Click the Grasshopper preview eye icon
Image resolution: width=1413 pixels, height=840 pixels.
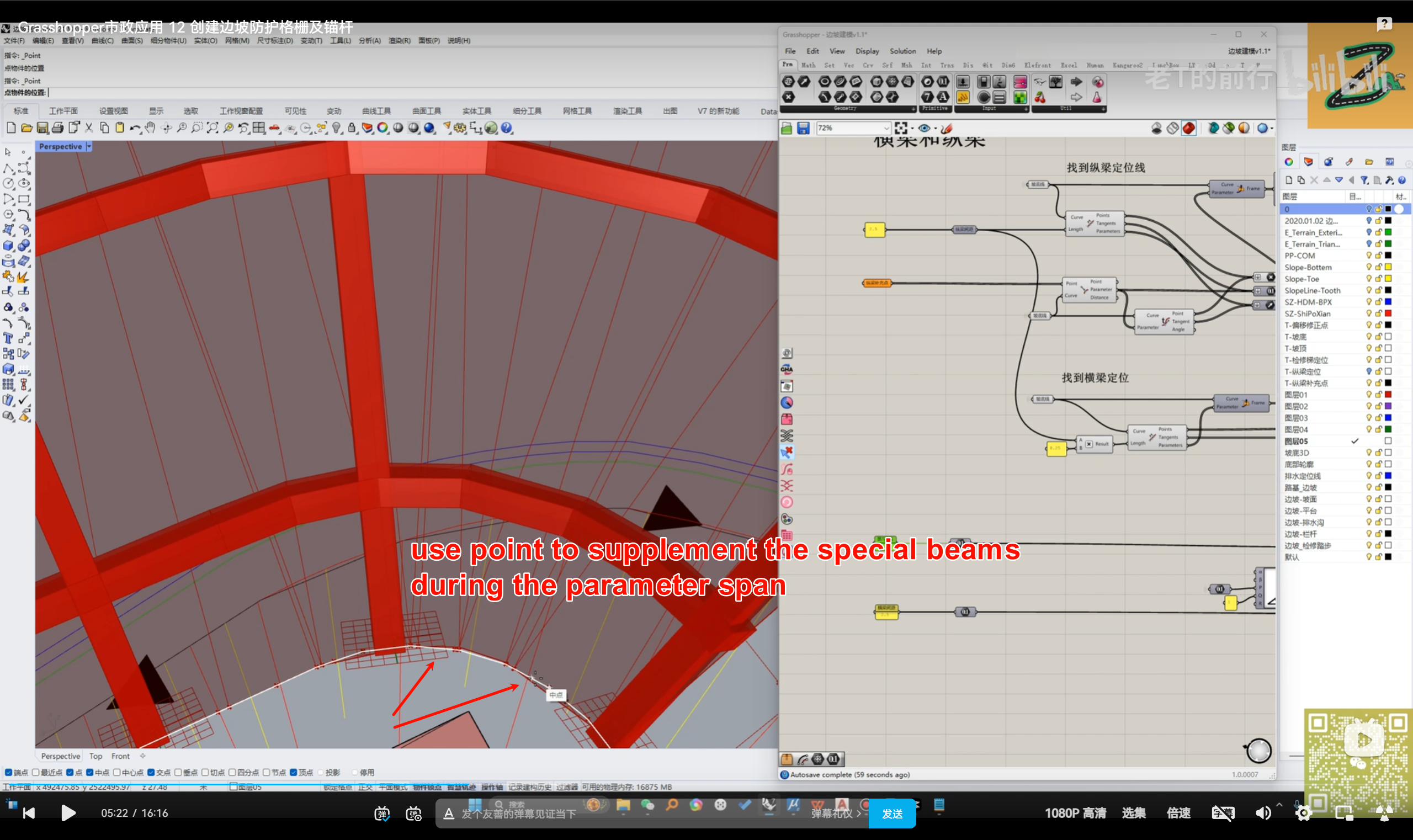(x=924, y=129)
